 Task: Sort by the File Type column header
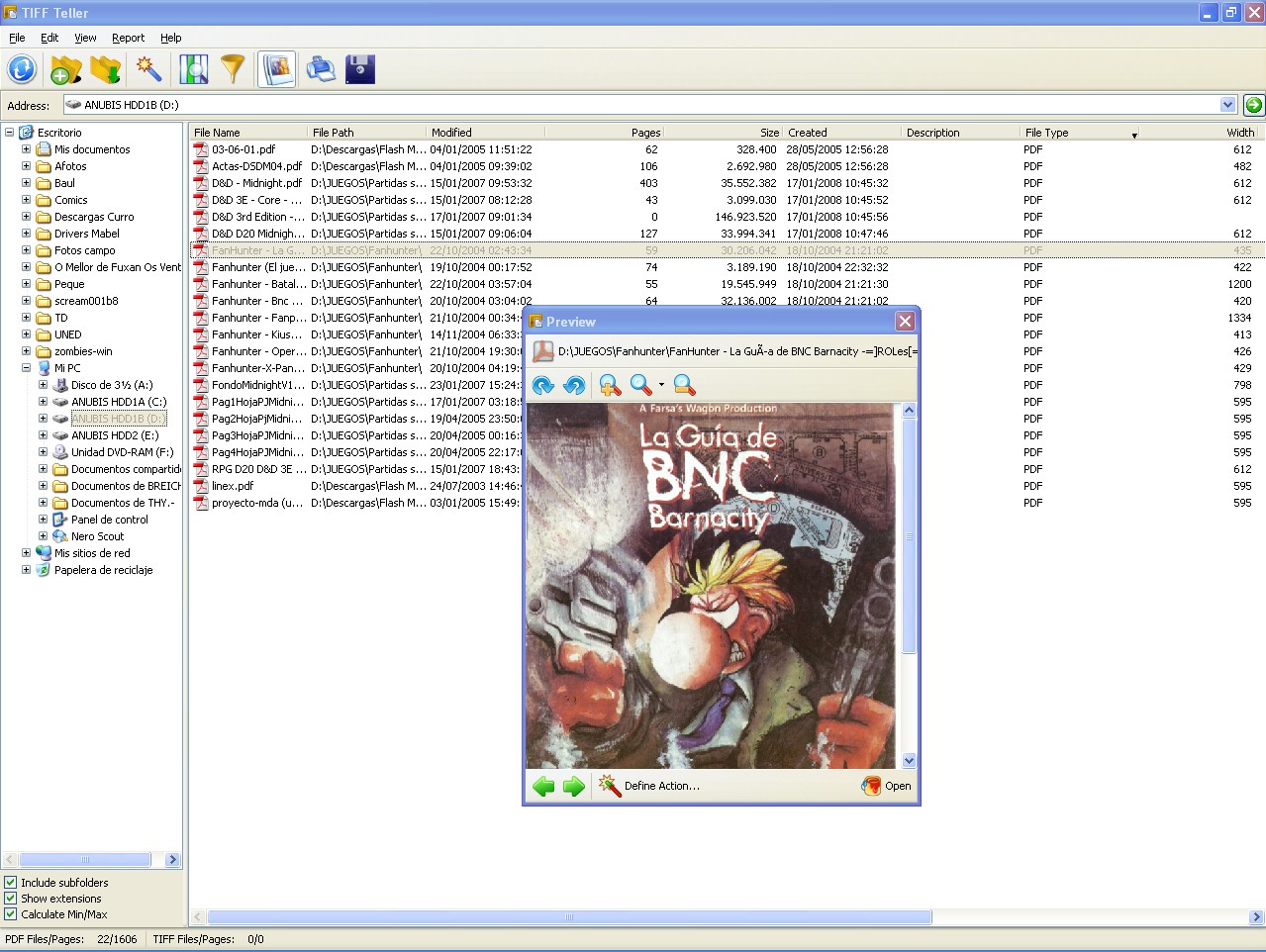click(1080, 133)
